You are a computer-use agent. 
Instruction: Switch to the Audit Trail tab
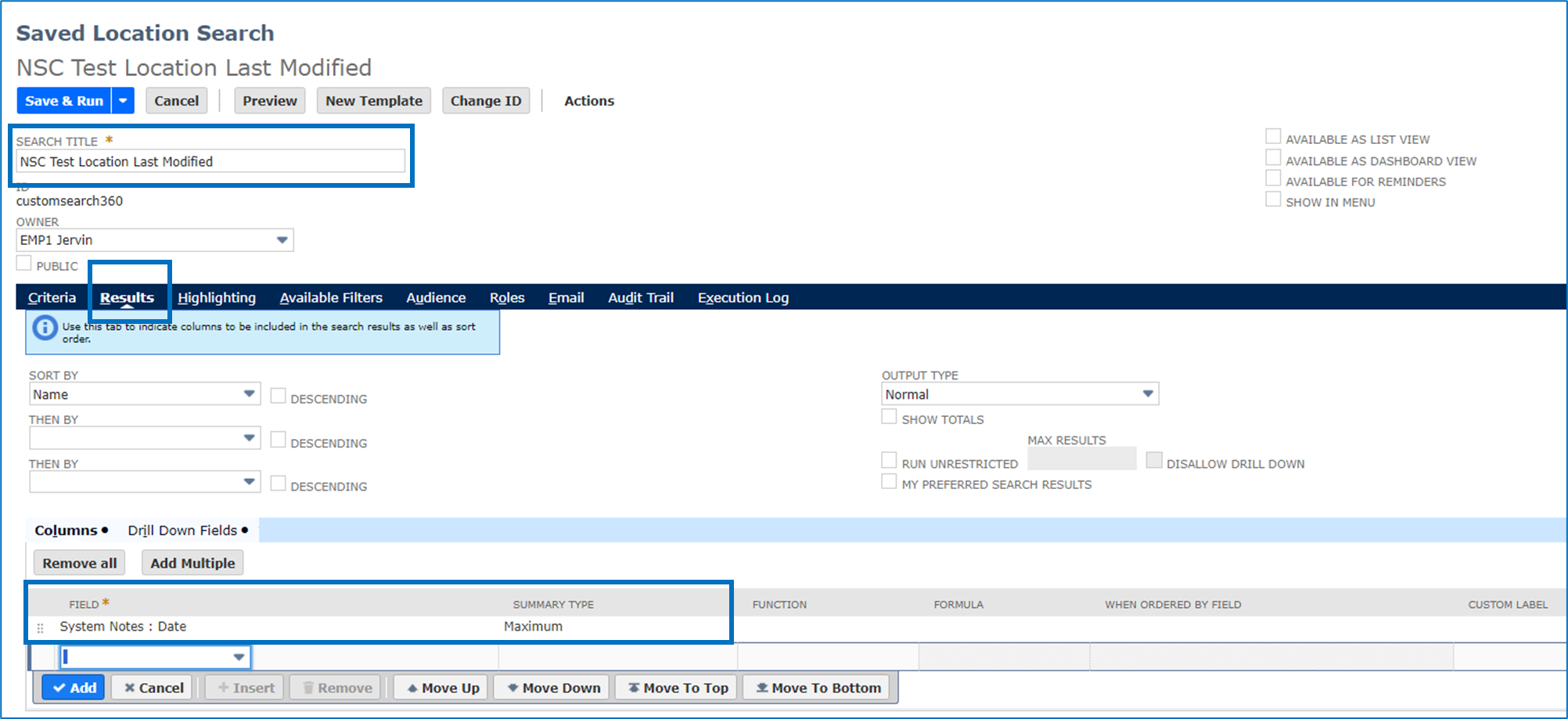pos(641,297)
